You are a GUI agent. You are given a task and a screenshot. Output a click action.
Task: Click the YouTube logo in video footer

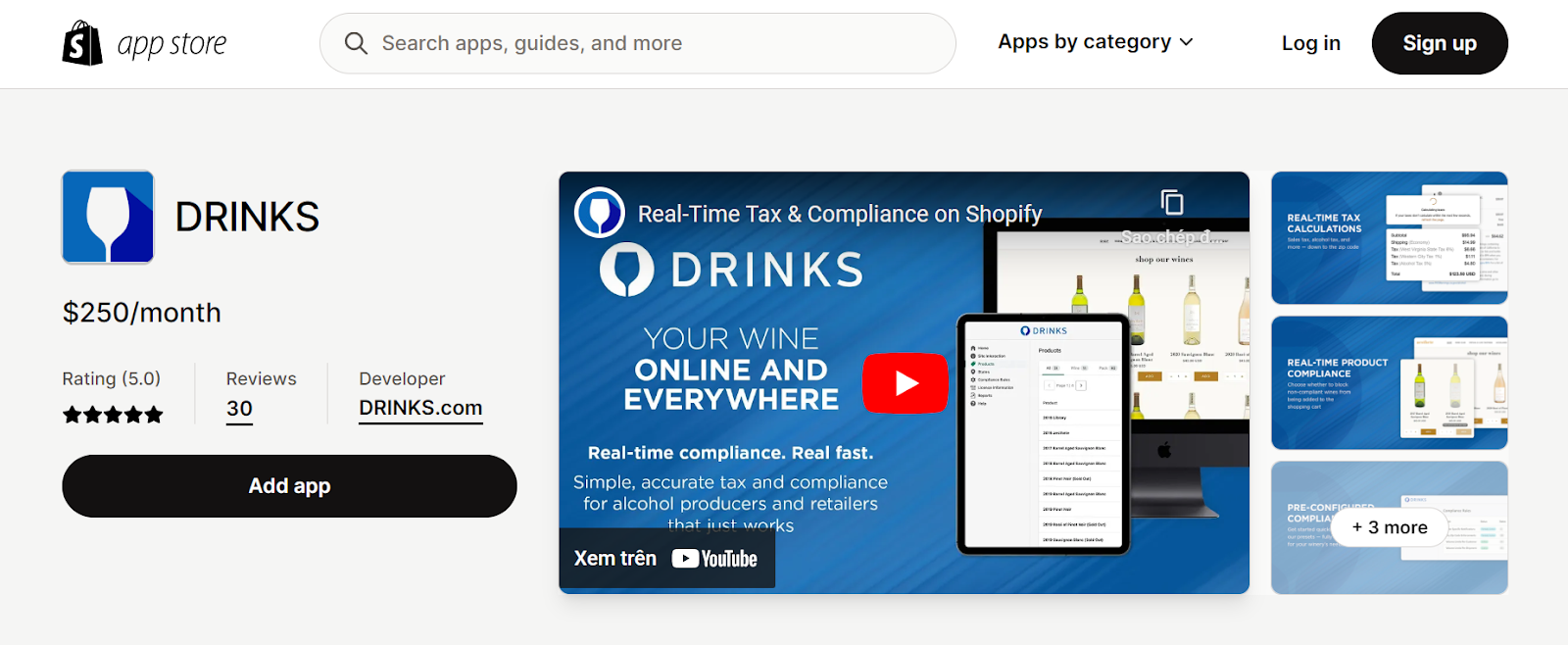coord(714,559)
